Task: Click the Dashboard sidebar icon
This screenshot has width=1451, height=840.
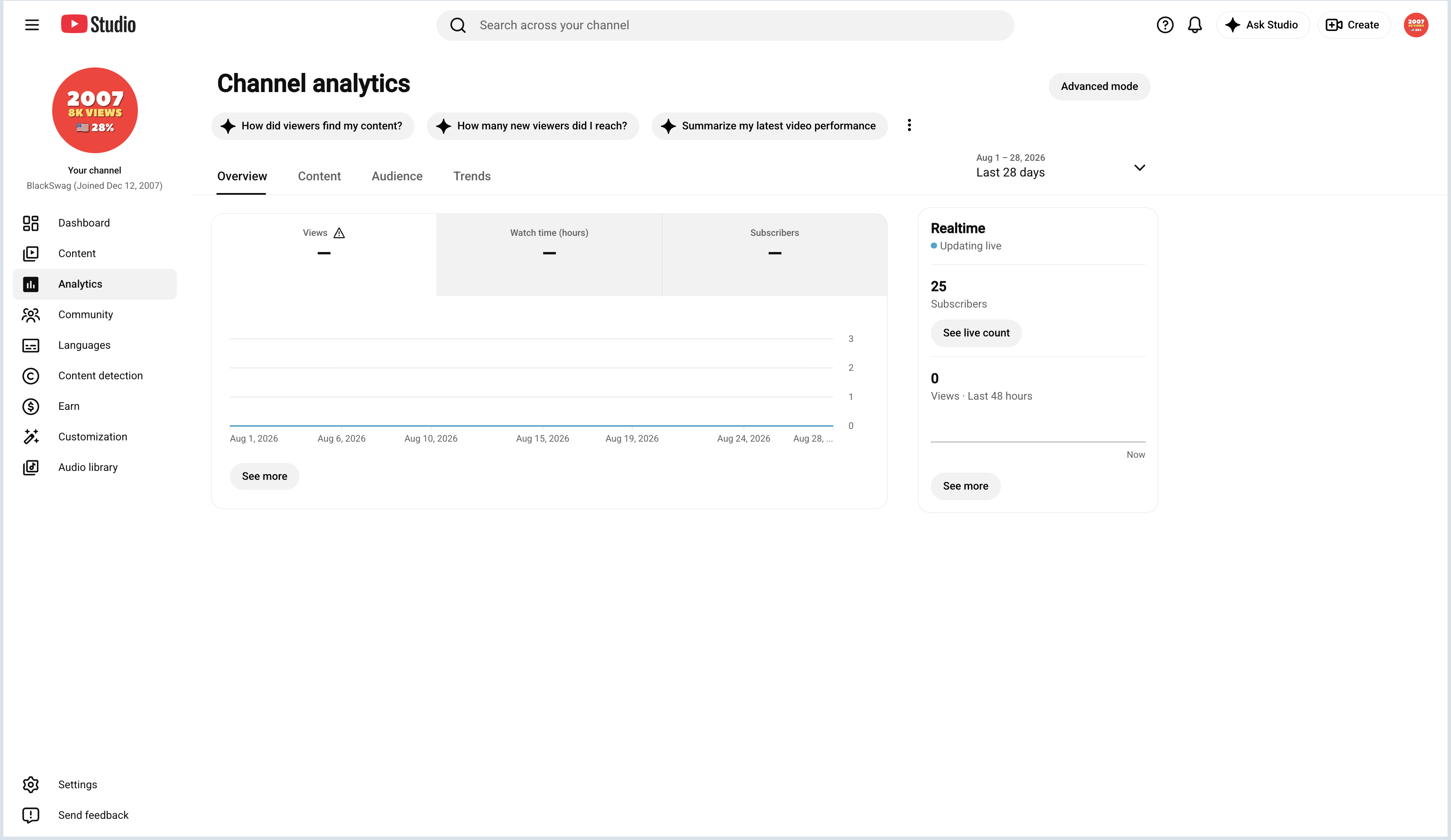Action: [31, 224]
